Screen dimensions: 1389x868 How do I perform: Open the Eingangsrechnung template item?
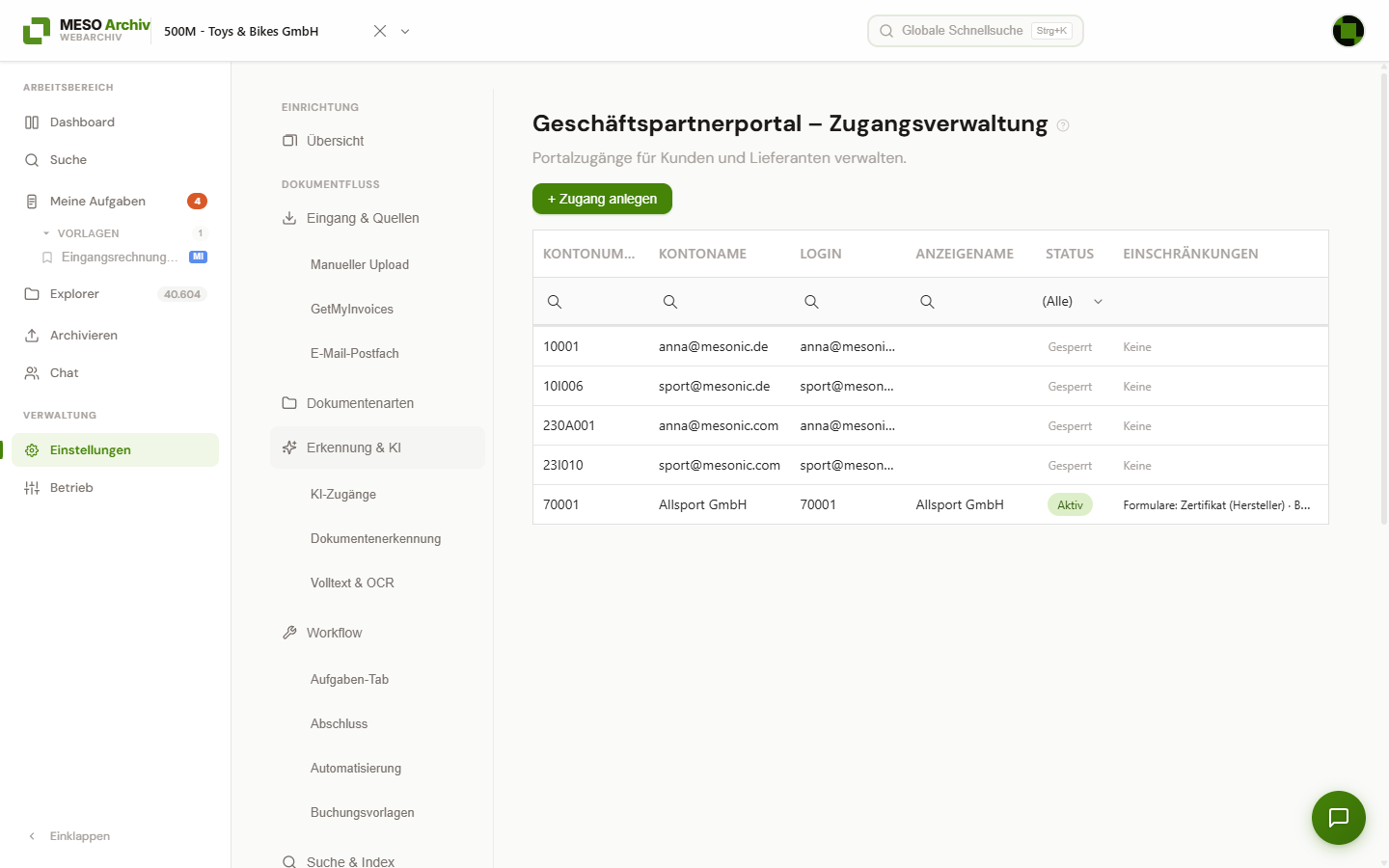pyautogui.click(x=124, y=258)
